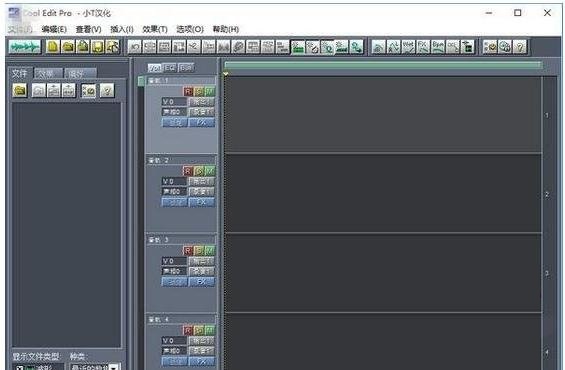Click the undo arrow icon in main toolbar
Image resolution: width=565 pixels, height=370 pixels.
tap(135, 47)
